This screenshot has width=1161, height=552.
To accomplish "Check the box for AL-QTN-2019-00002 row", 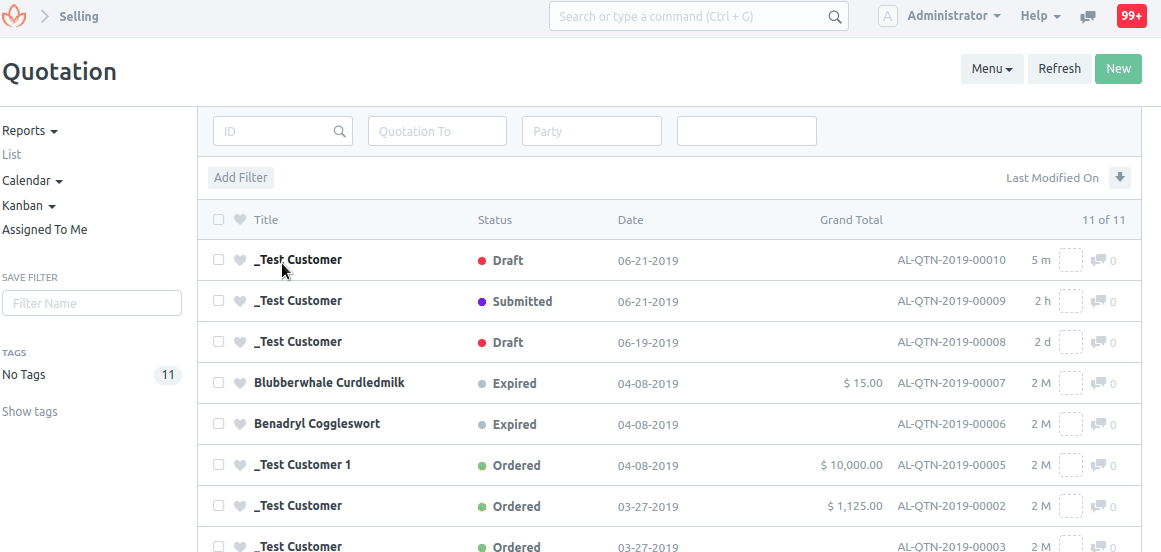I will 218,506.
